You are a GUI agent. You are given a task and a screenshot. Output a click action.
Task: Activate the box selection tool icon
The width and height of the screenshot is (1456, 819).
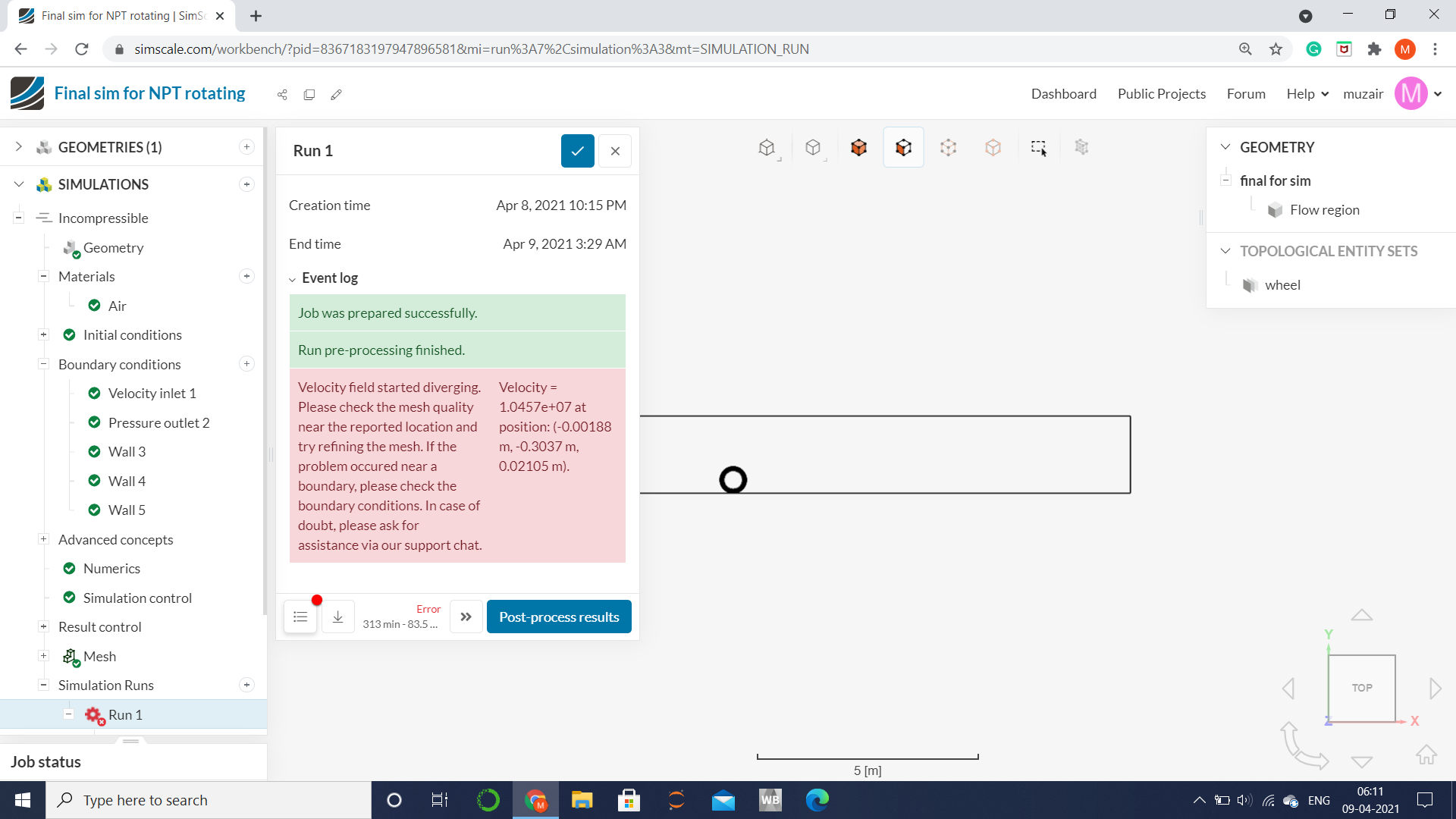click(x=1038, y=147)
